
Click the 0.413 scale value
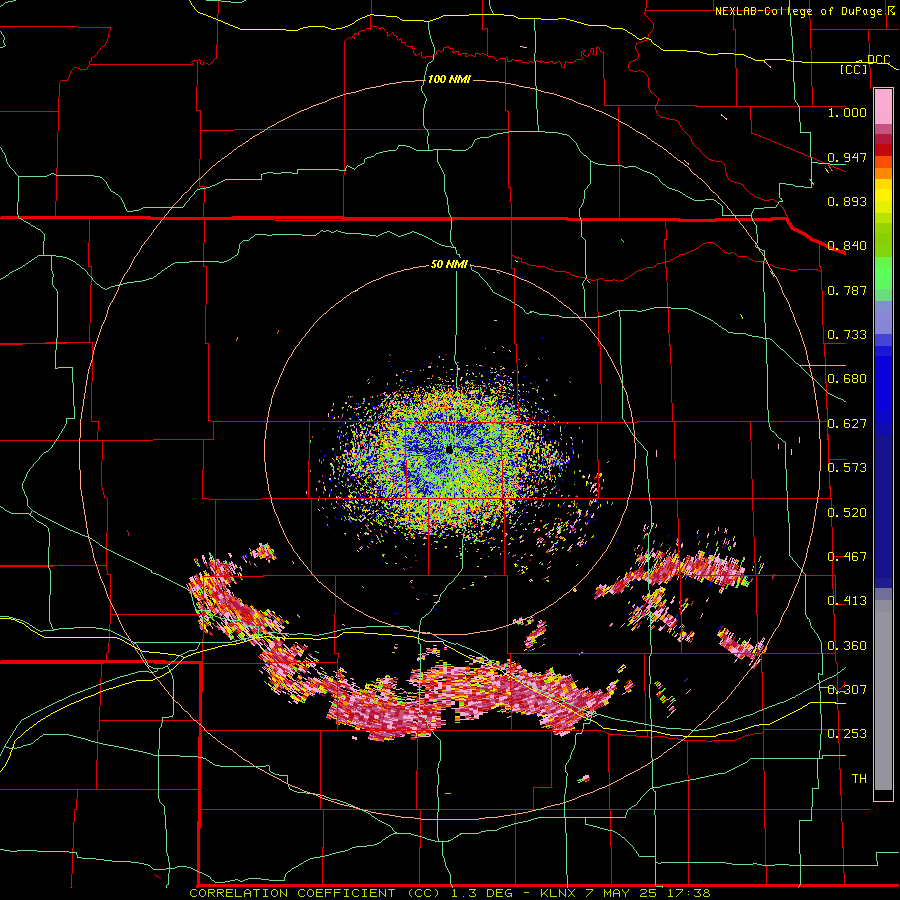coord(847,601)
